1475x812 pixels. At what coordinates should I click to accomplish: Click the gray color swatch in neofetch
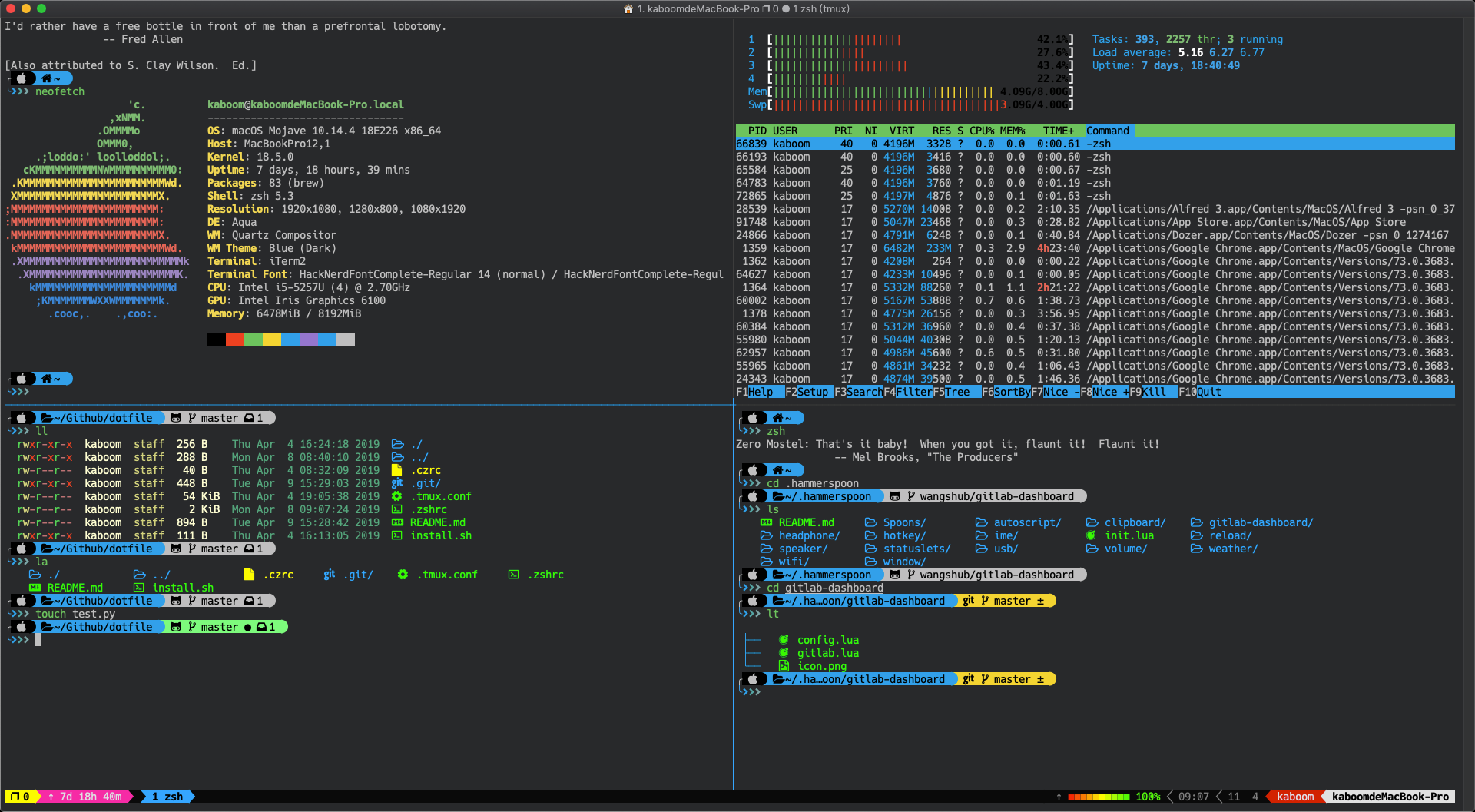tap(346, 339)
